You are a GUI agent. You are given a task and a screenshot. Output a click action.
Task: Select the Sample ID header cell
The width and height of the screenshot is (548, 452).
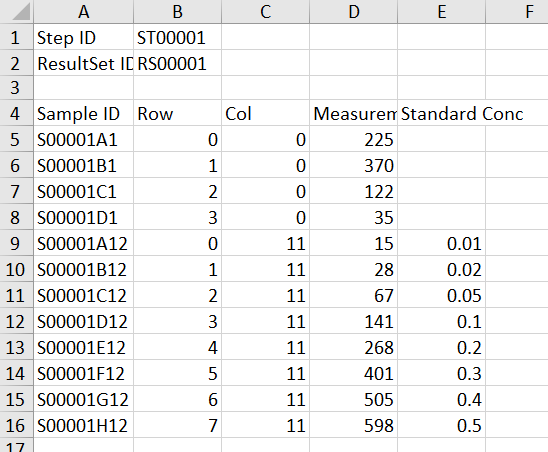(x=84, y=113)
